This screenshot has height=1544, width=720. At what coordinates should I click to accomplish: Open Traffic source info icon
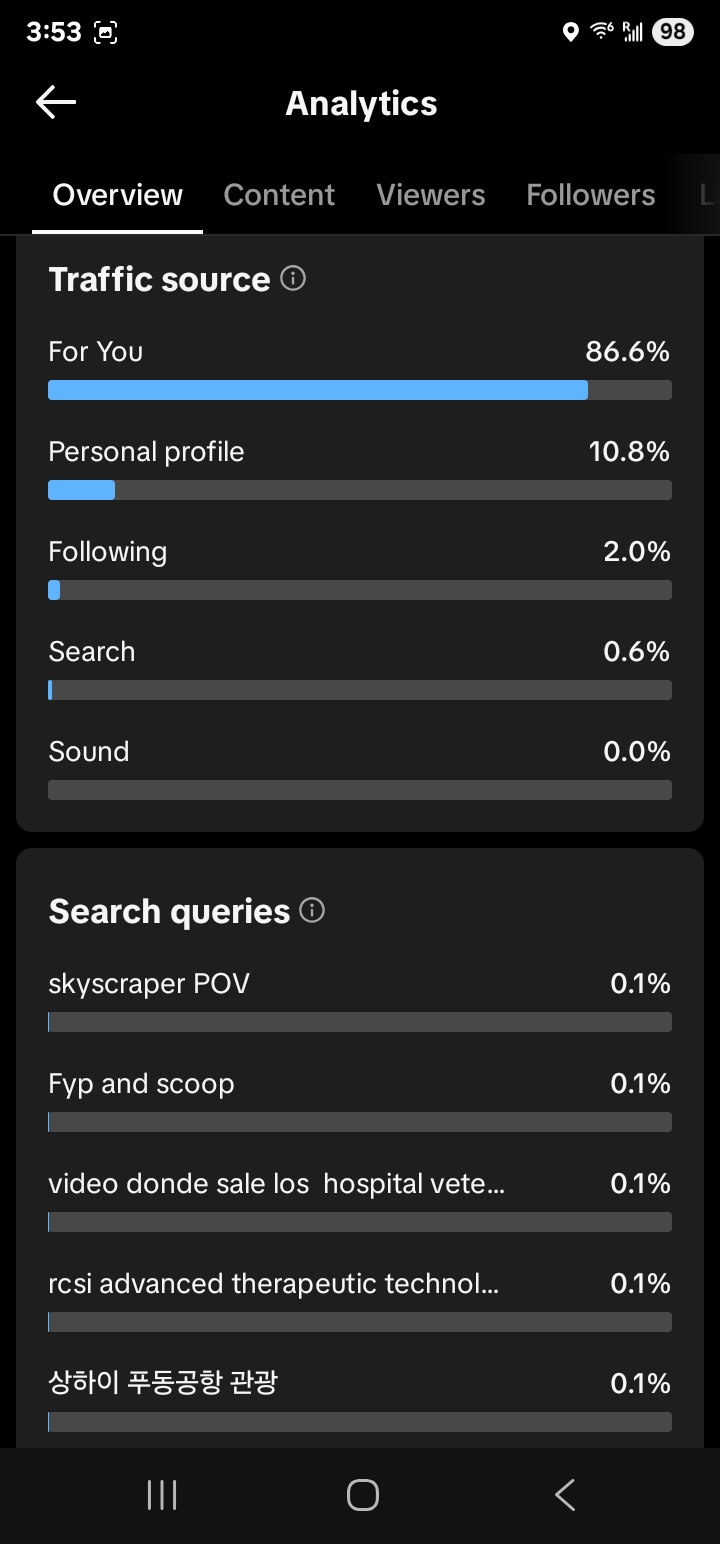(x=293, y=279)
